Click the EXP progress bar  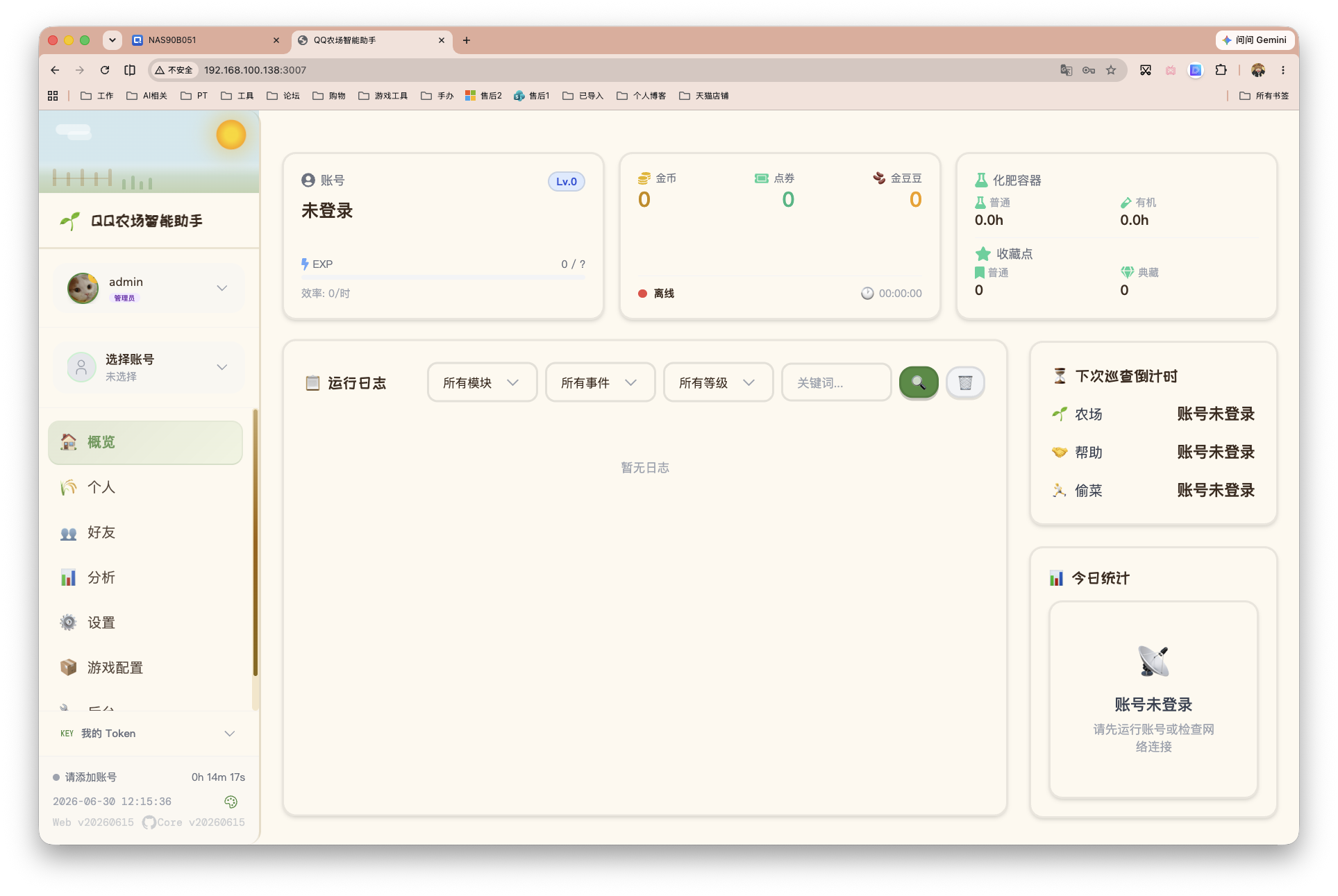tap(443, 277)
